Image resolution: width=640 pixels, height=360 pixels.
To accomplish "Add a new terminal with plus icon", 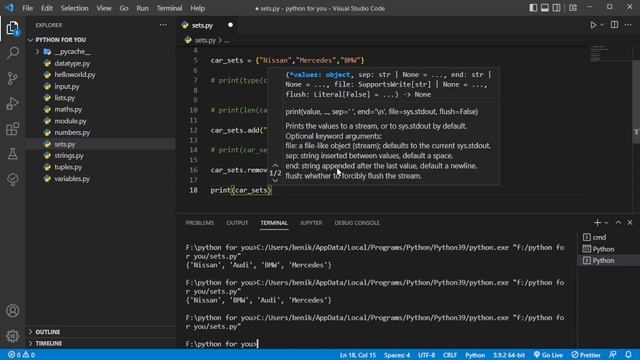I will (597, 222).
